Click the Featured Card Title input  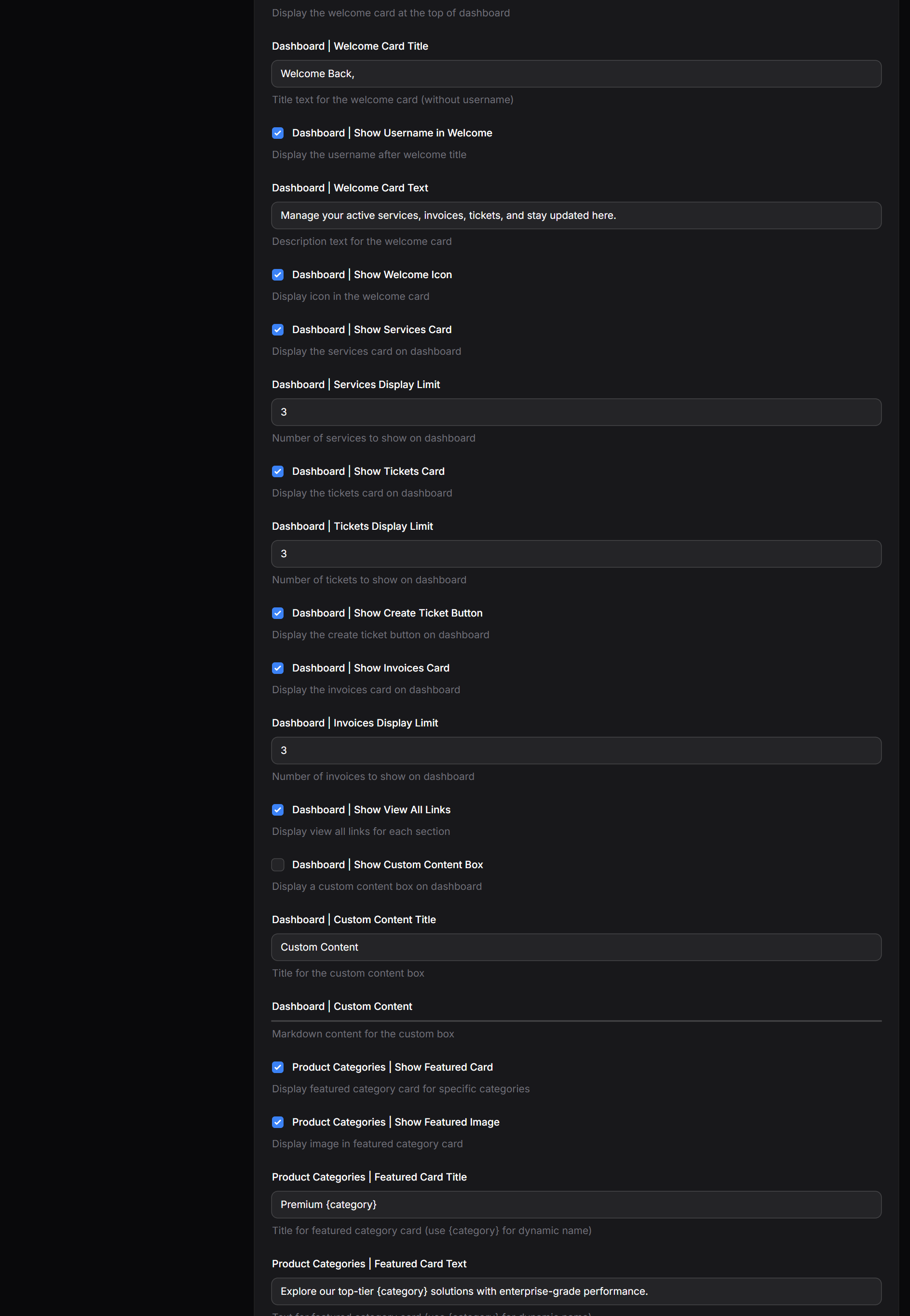coord(576,1204)
